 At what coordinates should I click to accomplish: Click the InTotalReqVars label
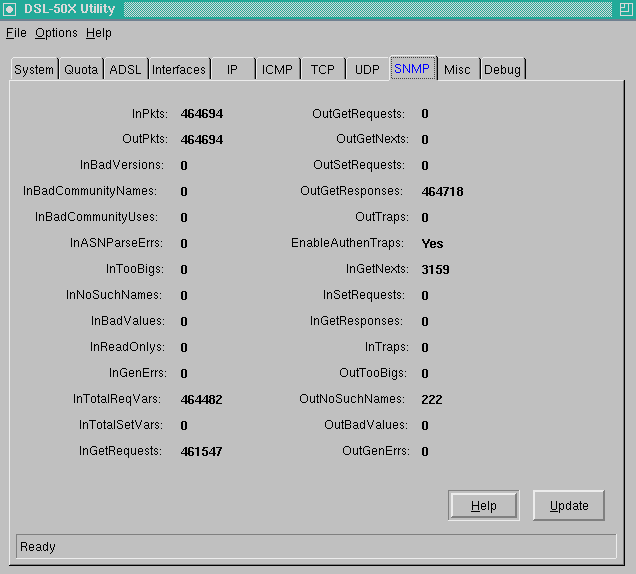coord(117,399)
